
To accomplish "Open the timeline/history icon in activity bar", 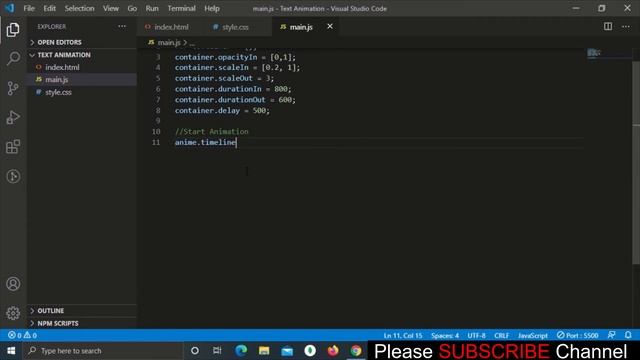I will pyautogui.click(x=13, y=176).
